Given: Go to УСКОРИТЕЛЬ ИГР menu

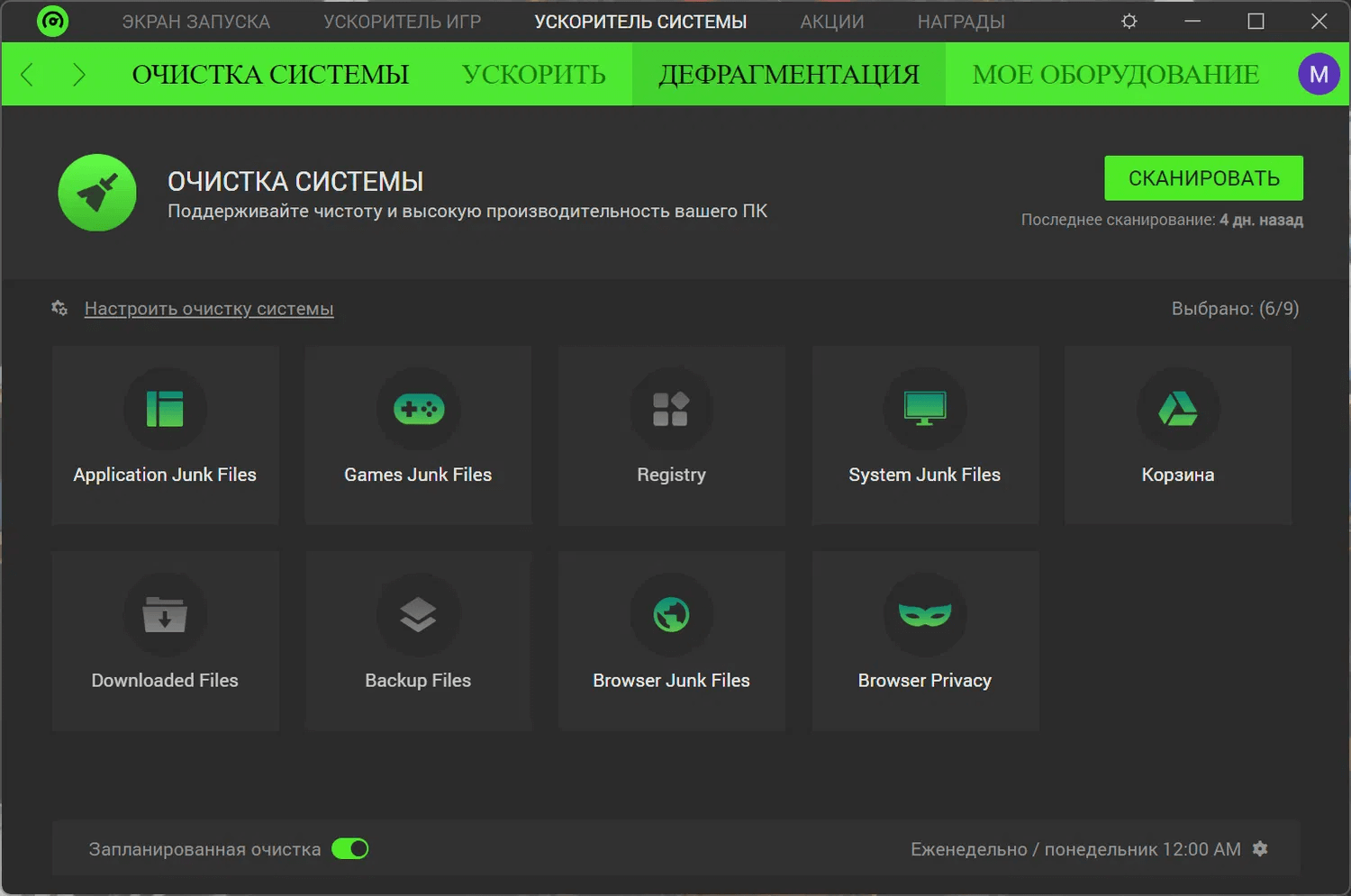Looking at the screenshot, I should (x=403, y=22).
